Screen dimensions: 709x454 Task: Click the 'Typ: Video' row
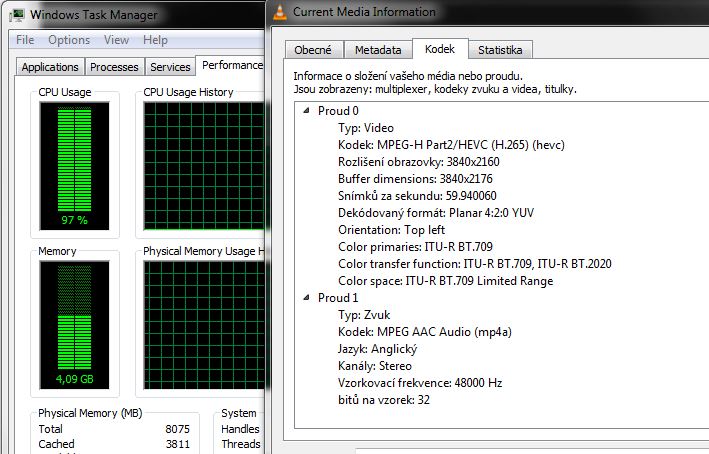366,128
